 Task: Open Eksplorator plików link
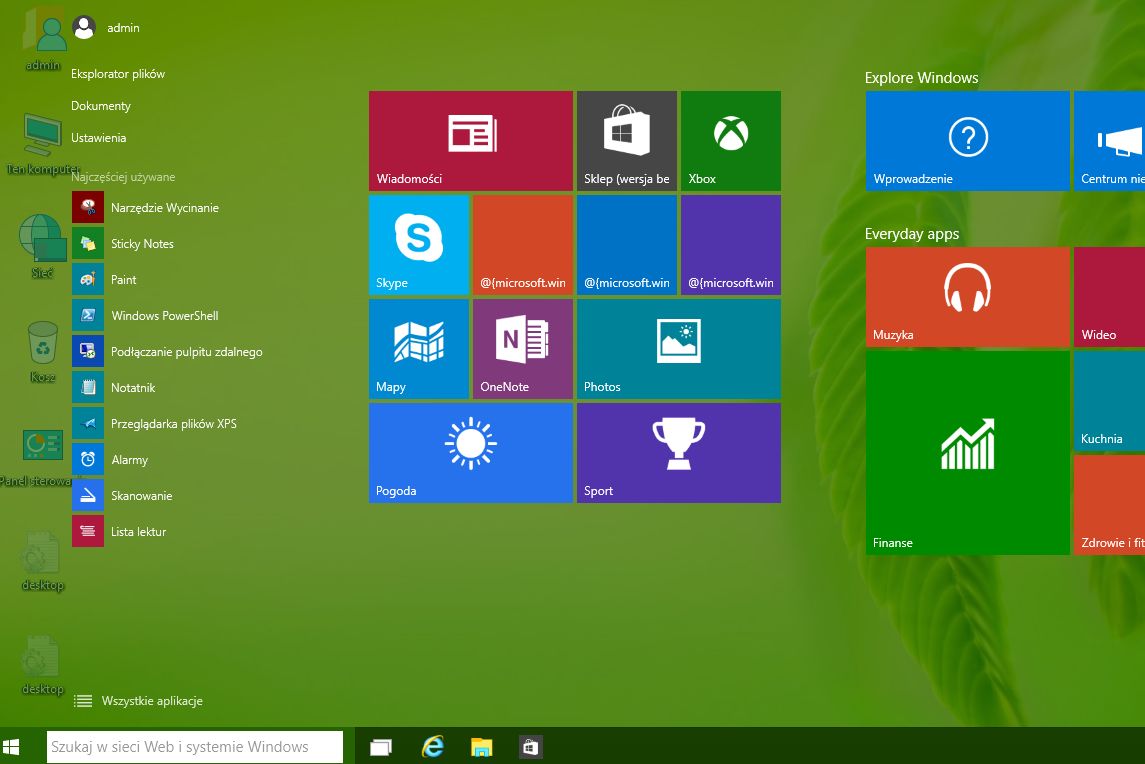118,74
